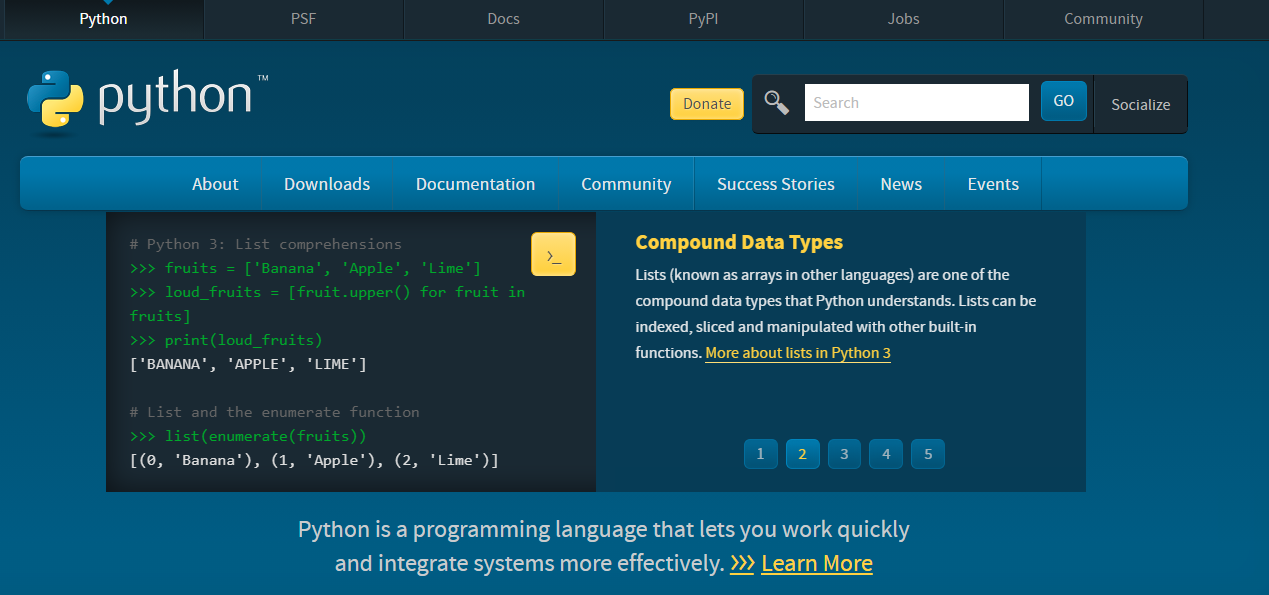Select Success Stories in navigation bar
Image resolution: width=1269 pixels, height=595 pixels.
[775, 184]
